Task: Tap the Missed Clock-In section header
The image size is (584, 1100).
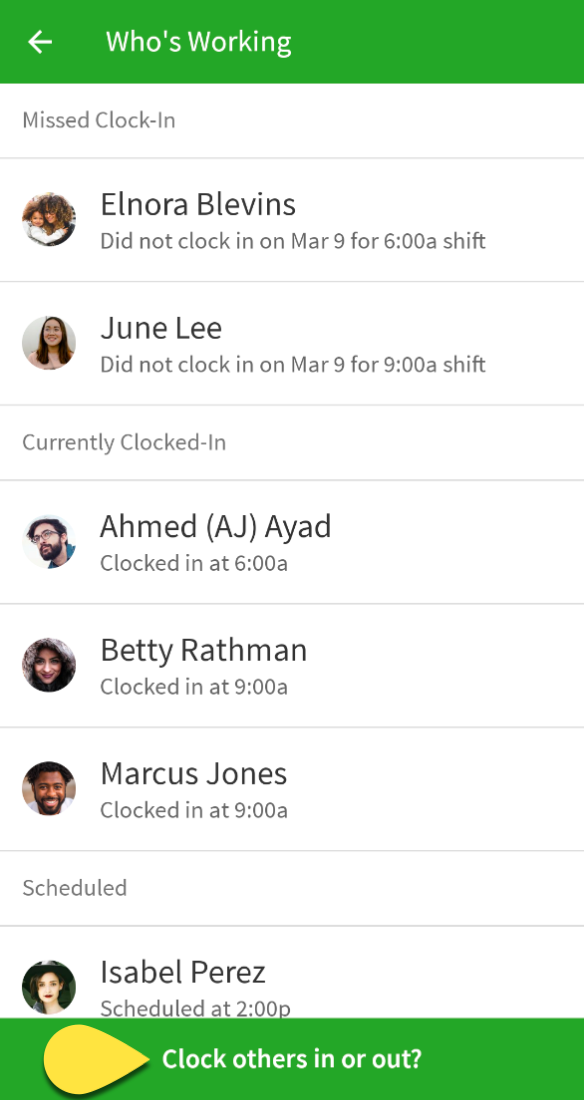Action: (x=99, y=120)
